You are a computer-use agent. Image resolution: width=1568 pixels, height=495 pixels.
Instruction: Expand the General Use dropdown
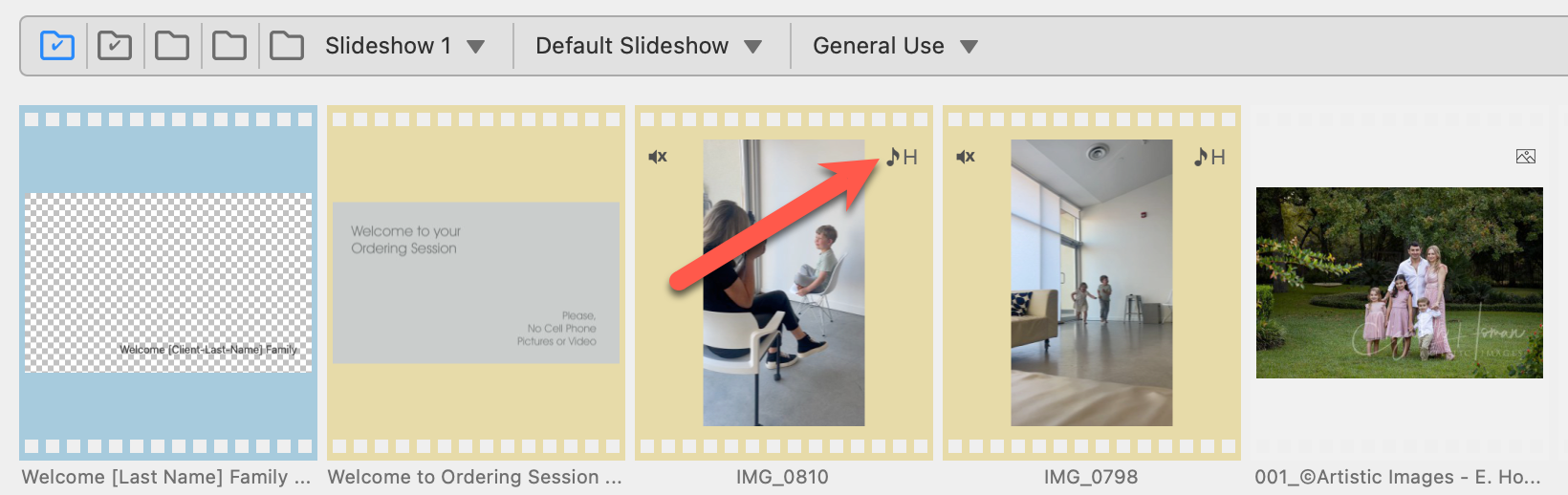pos(895,46)
